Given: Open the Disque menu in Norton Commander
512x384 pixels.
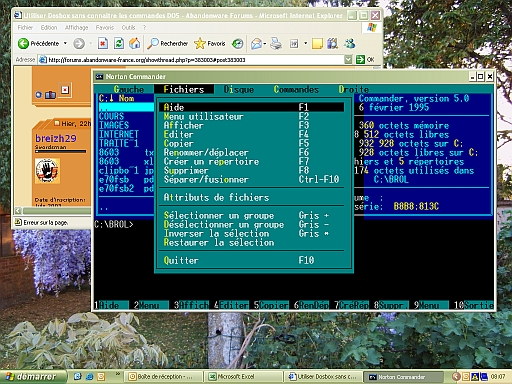Looking at the screenshot, I should [239, 89].
